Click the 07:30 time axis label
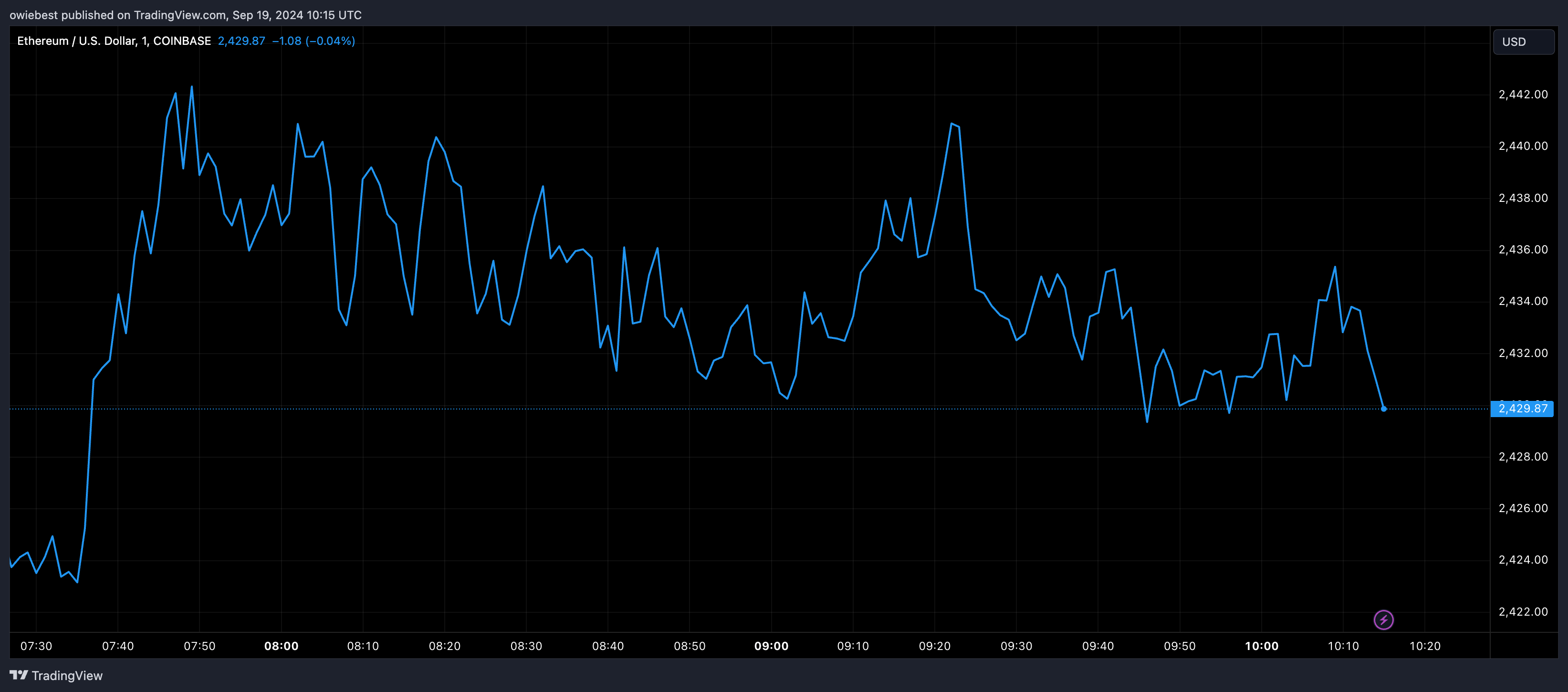The image size is (1568, 692). (36, 646)
